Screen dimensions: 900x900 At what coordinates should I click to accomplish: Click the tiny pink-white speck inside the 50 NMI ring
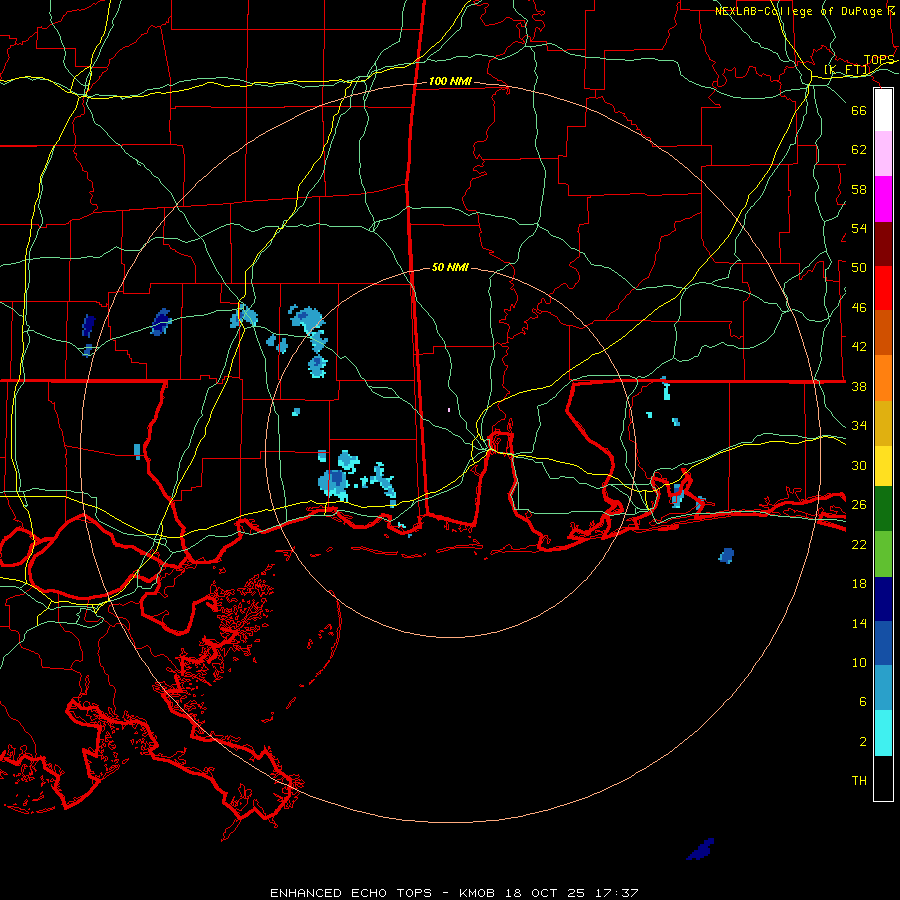[449, 410]
